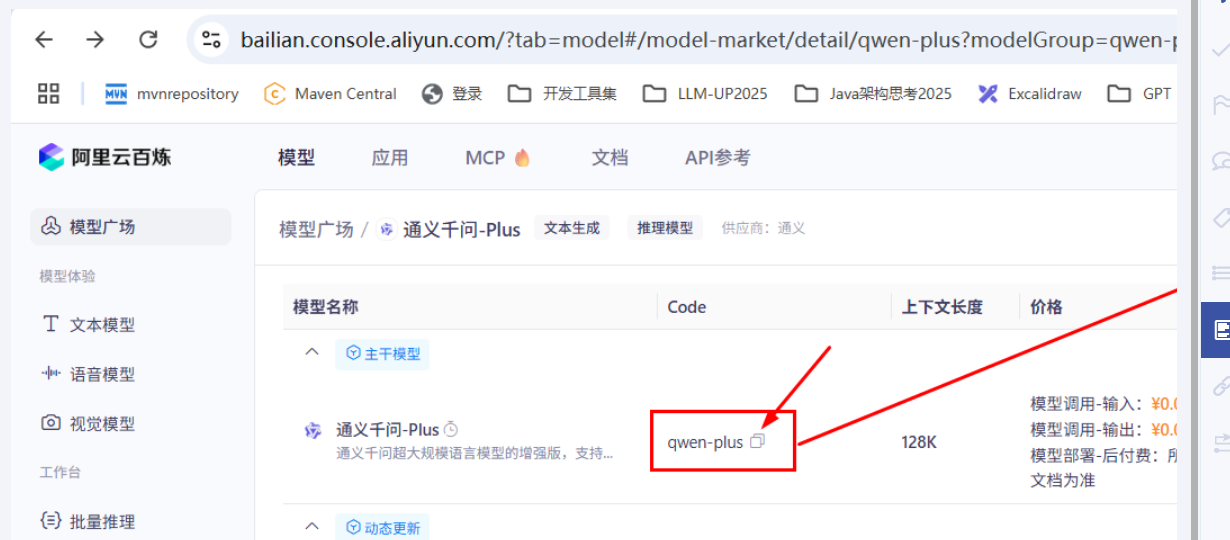1230x540 pixels.
Task: Open the 开发工具集 bookmark folder
Action: (x=562, y=93)
